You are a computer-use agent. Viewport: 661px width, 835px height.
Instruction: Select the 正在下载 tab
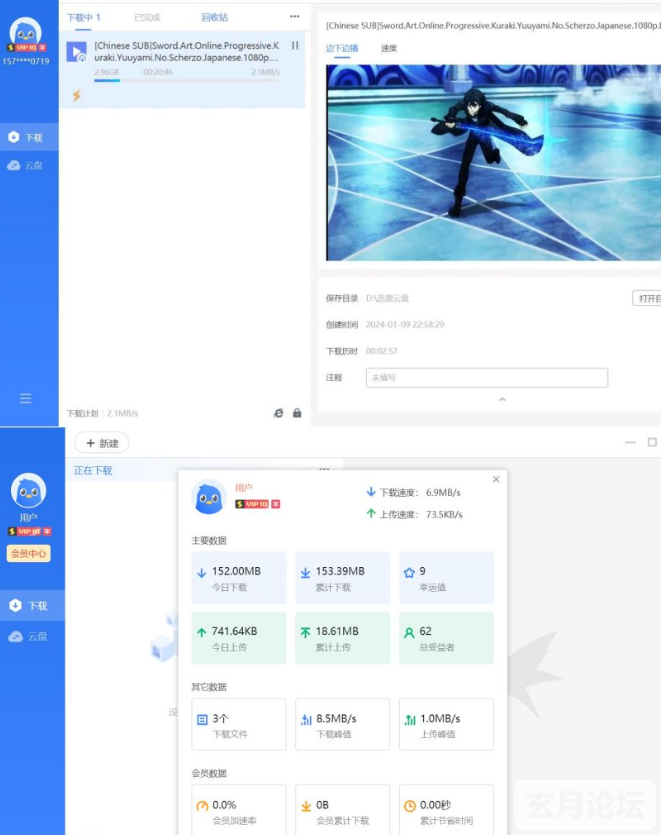coord(93,471)
